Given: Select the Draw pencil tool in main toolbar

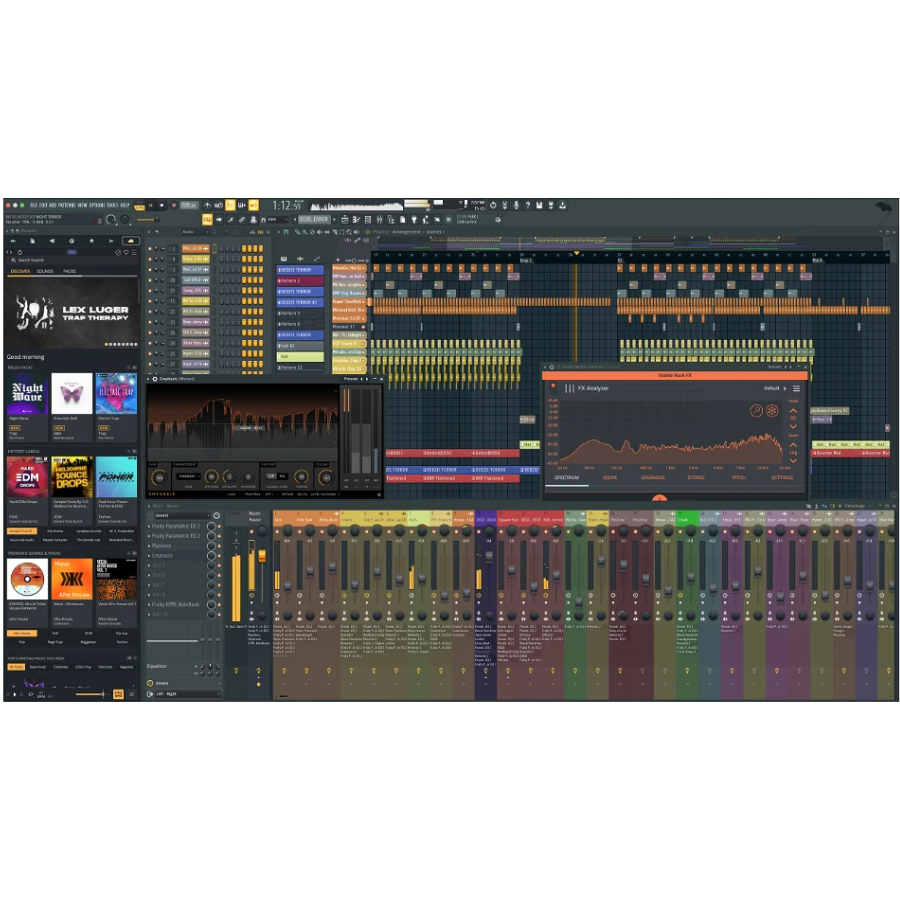Looking at the screenshot, I should tap(230, 219).
